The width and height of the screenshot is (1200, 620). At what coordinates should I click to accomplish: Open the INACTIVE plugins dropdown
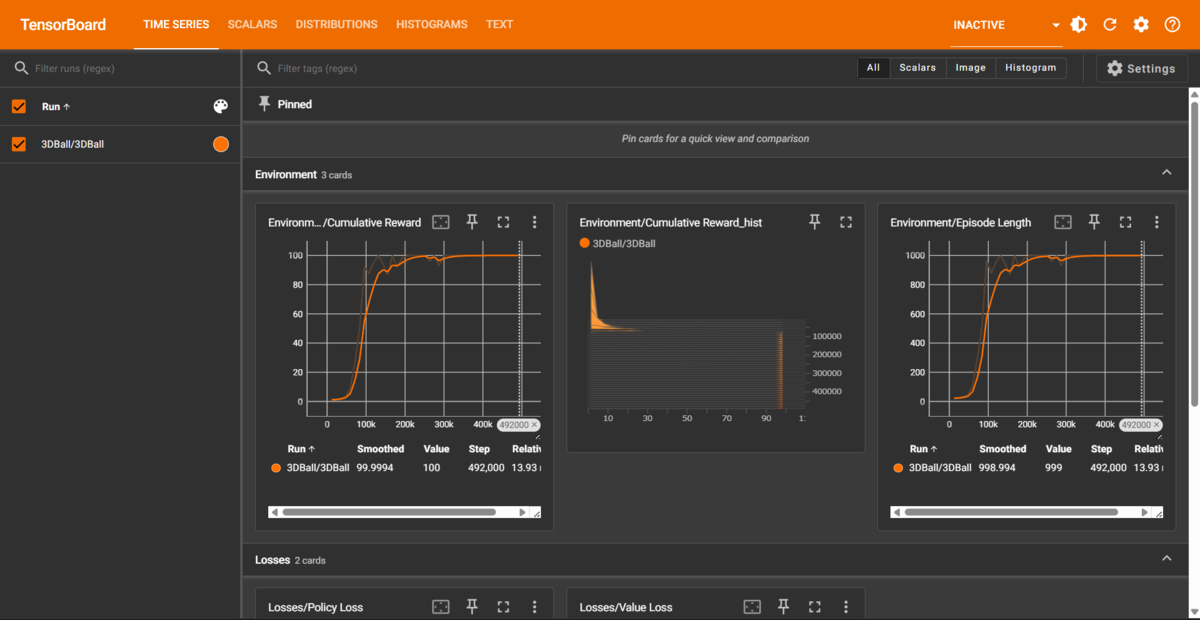[x=1006, y=25]
